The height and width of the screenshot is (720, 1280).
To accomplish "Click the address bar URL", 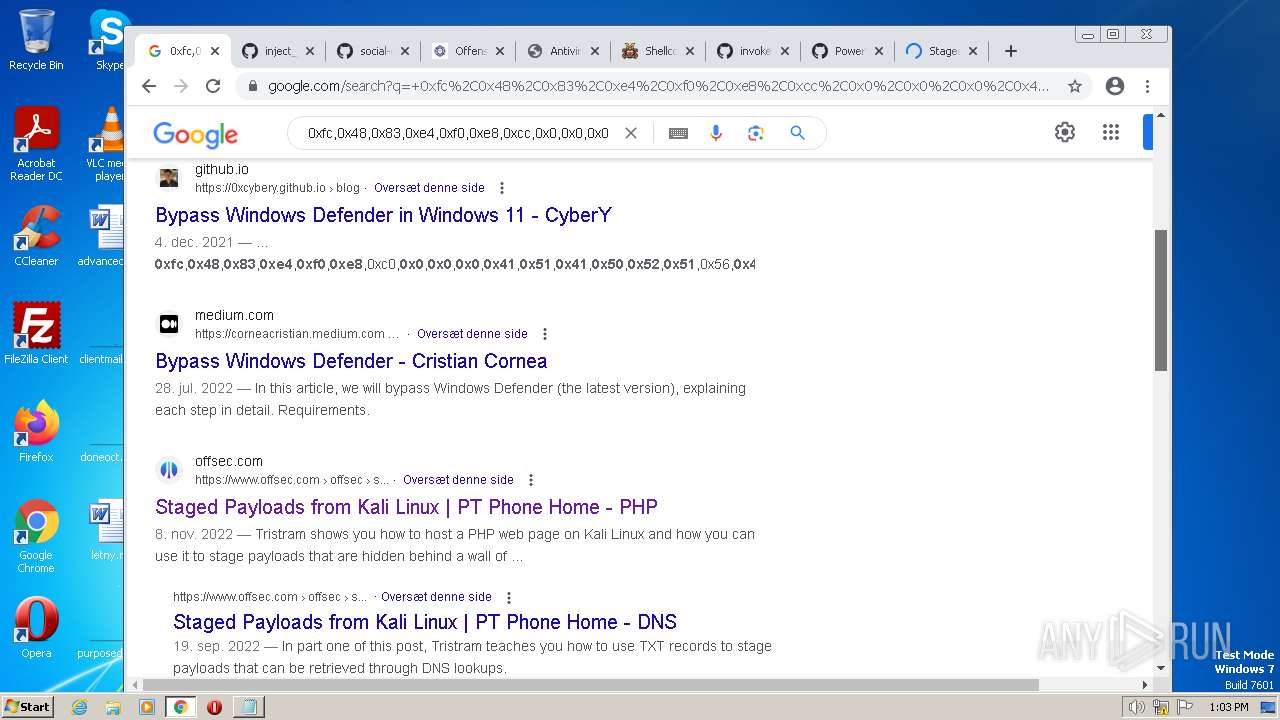I will coord(658,86).
